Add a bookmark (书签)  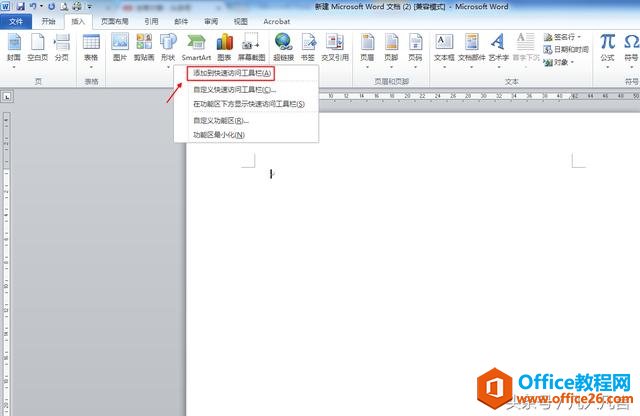[308, 47]
